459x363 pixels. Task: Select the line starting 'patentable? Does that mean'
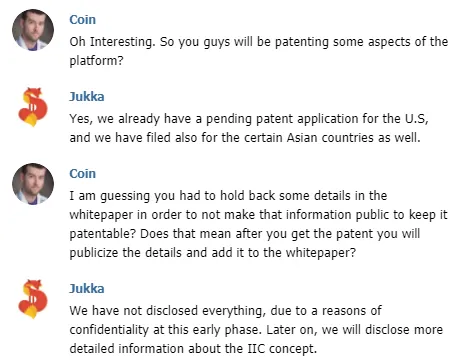tap(244, 234)
